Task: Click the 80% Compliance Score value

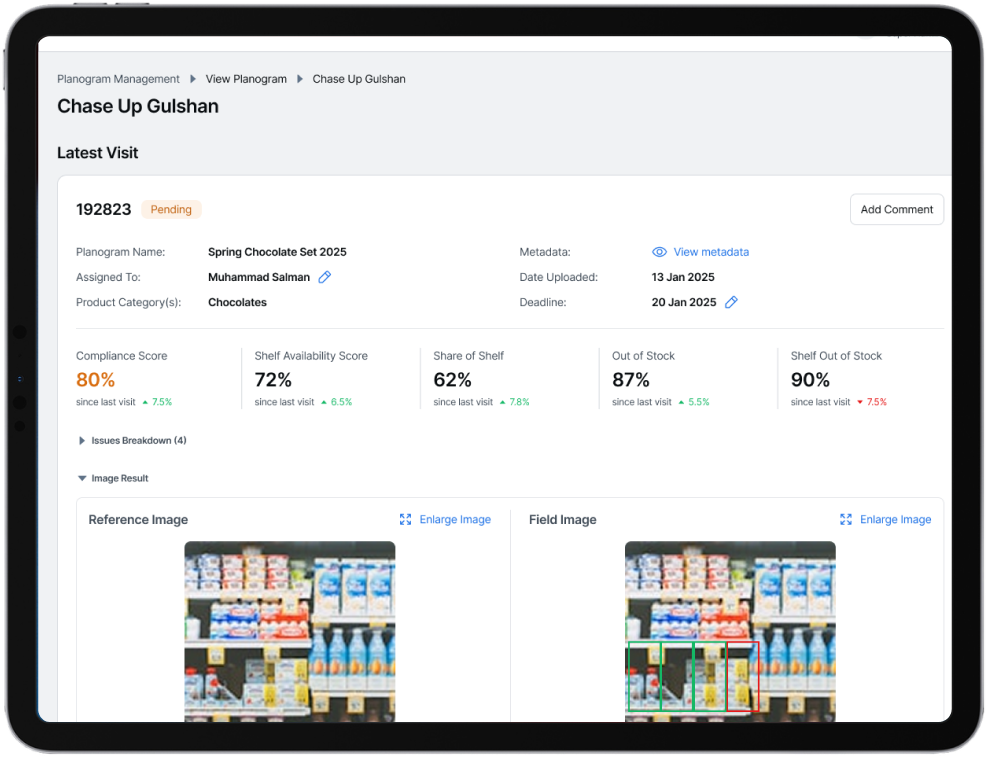Action: point(96,380)
